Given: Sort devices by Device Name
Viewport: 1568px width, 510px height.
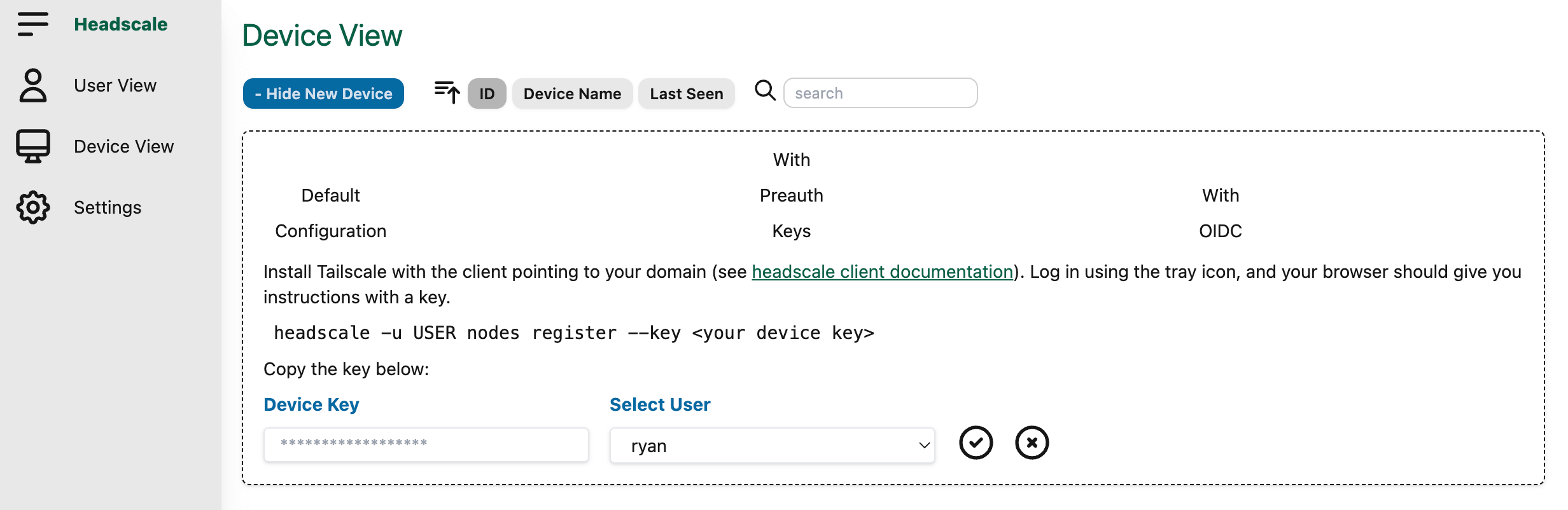Looking at the screenshot, I should point(571,93).
